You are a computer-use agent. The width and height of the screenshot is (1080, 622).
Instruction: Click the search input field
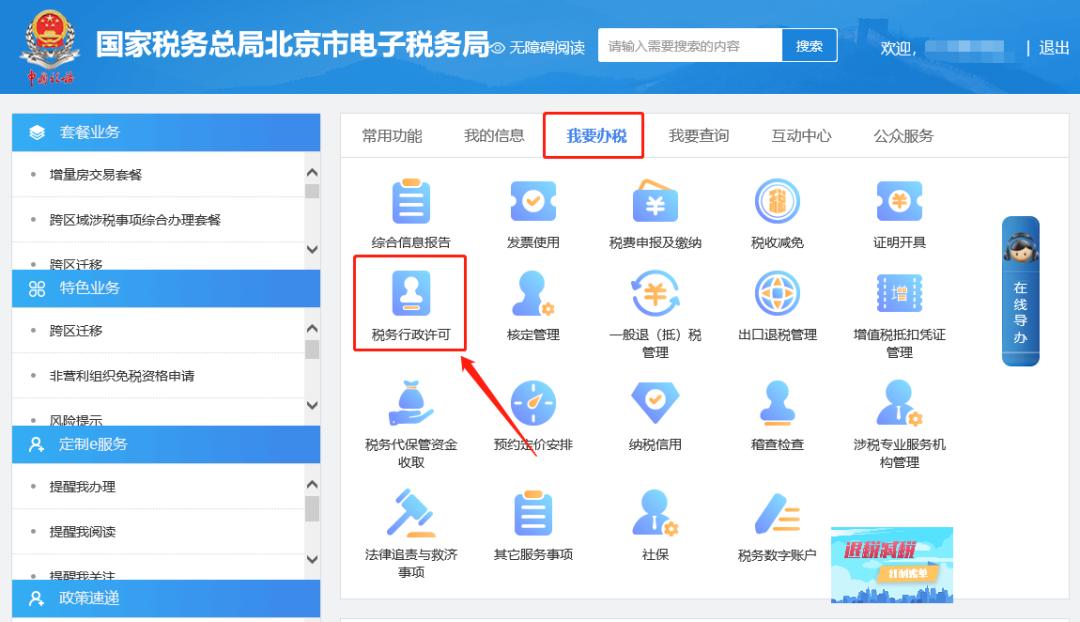coord(690,45)
